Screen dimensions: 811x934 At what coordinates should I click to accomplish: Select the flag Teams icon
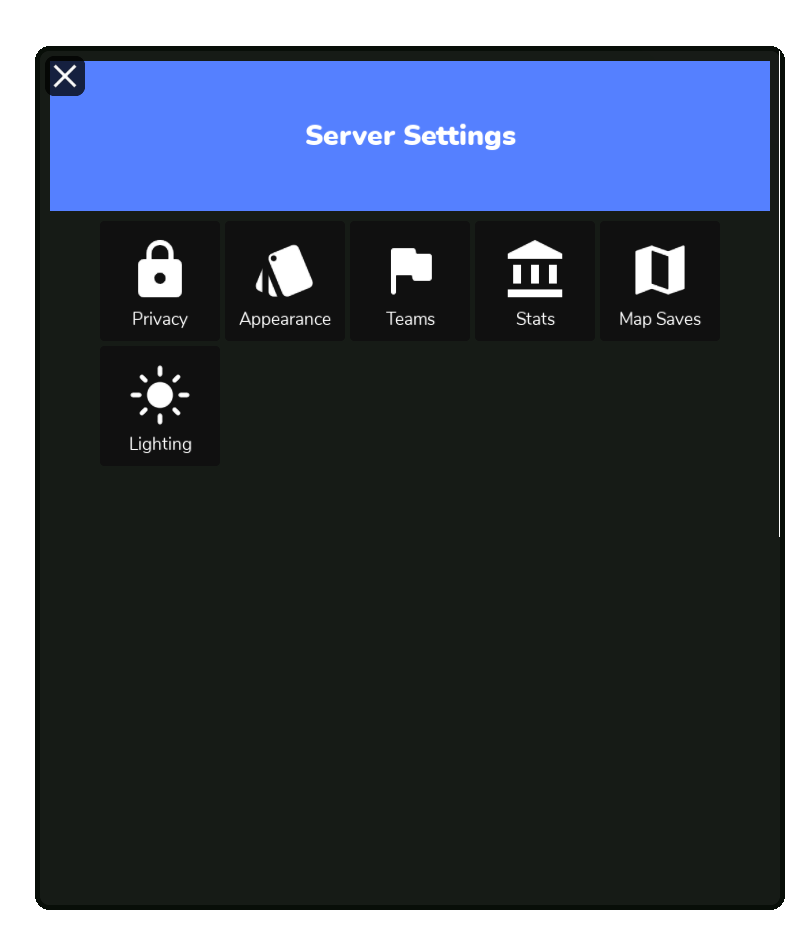click(x=411, y=271)
